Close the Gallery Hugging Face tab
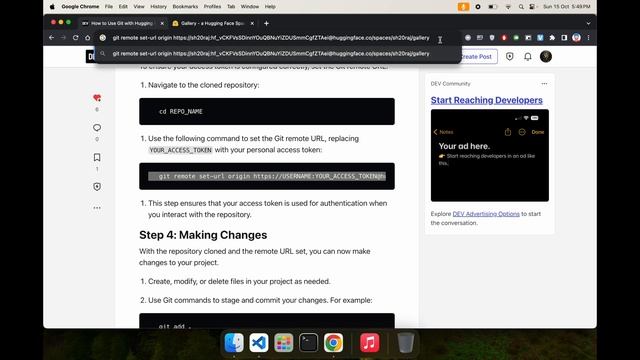 click(x=252, y=23)
